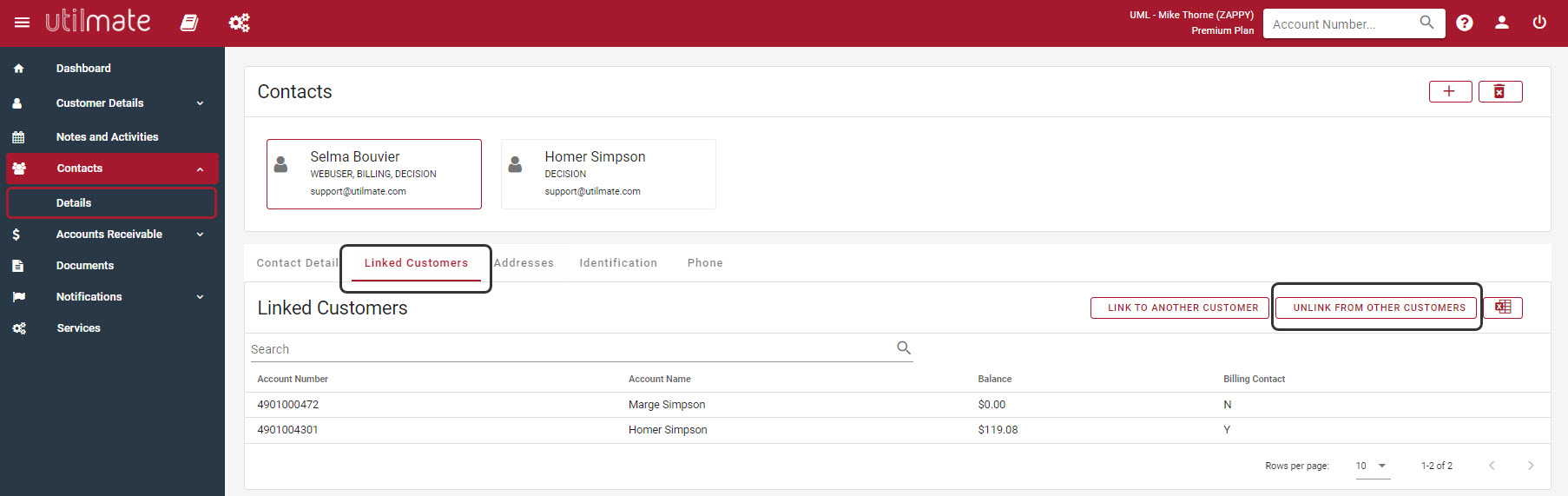Viewport: 1568px width, 496px height.
Task: Open the rows per page dropdown
Action: (1372, 466)
